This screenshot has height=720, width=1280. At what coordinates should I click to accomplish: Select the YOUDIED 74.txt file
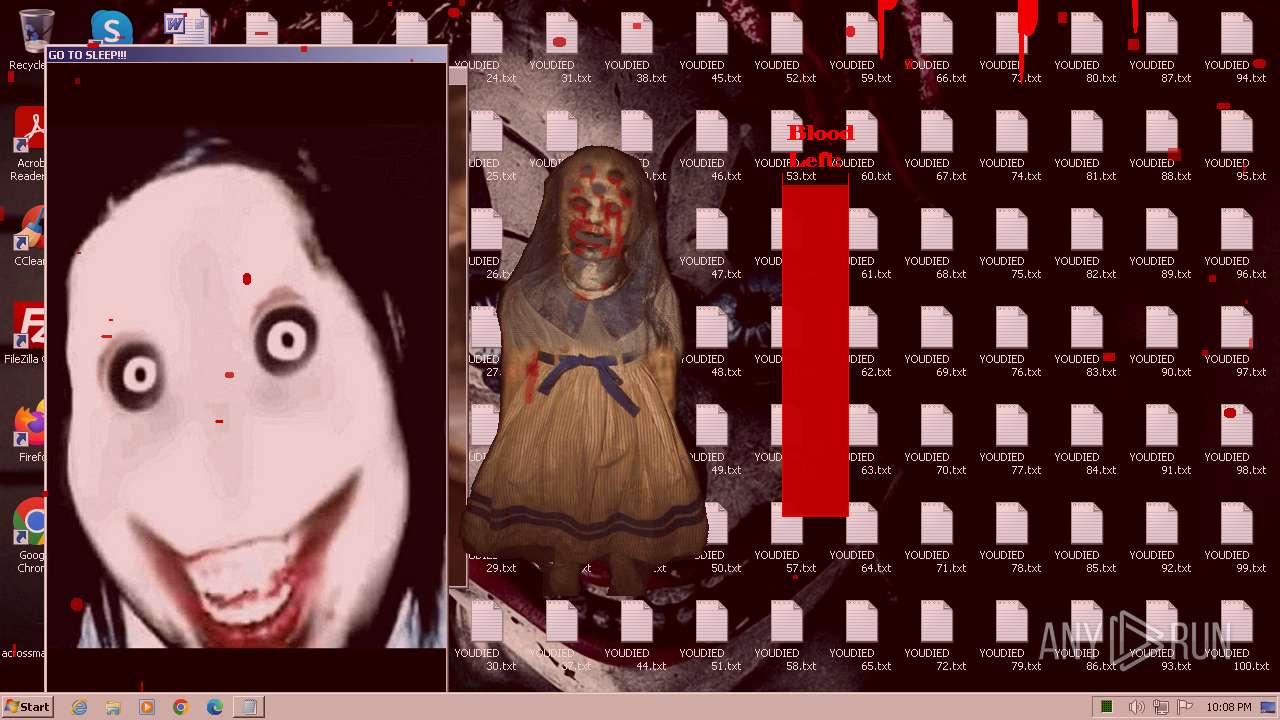pos(1011,147)
